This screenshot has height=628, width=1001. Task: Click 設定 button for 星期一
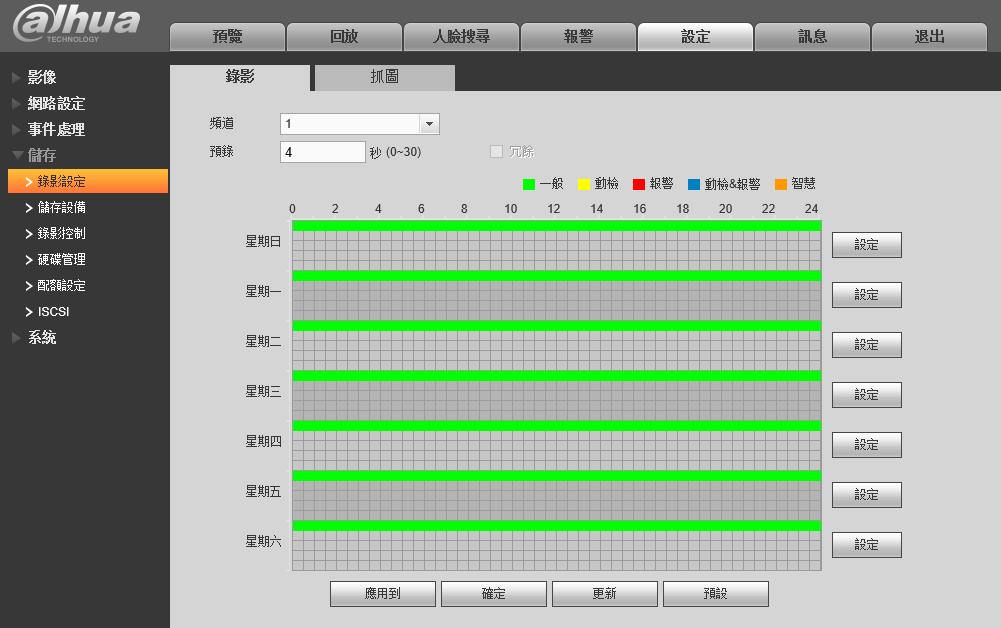tap(866, 295)
